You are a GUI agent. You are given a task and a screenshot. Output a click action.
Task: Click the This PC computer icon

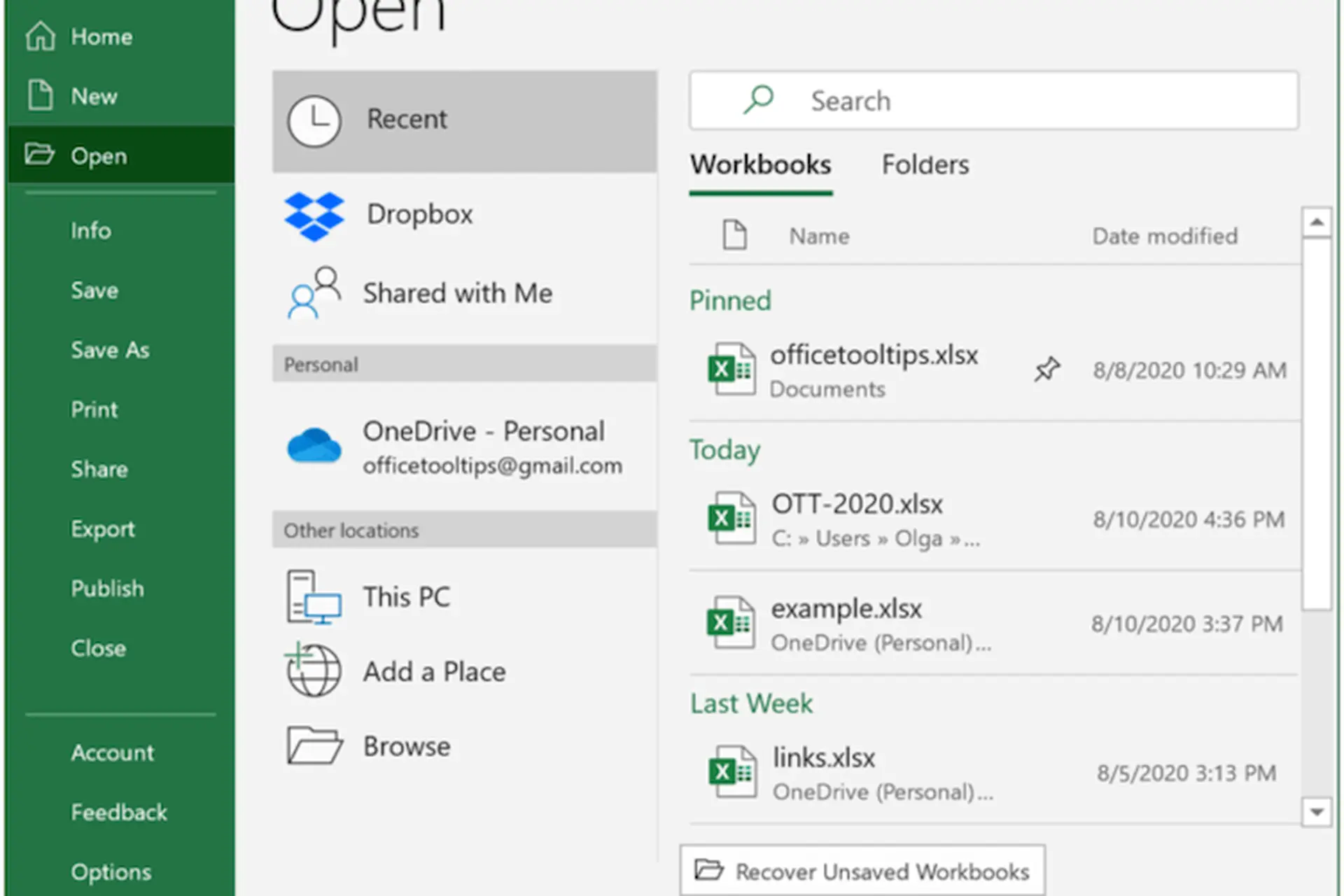pos(313,597)
